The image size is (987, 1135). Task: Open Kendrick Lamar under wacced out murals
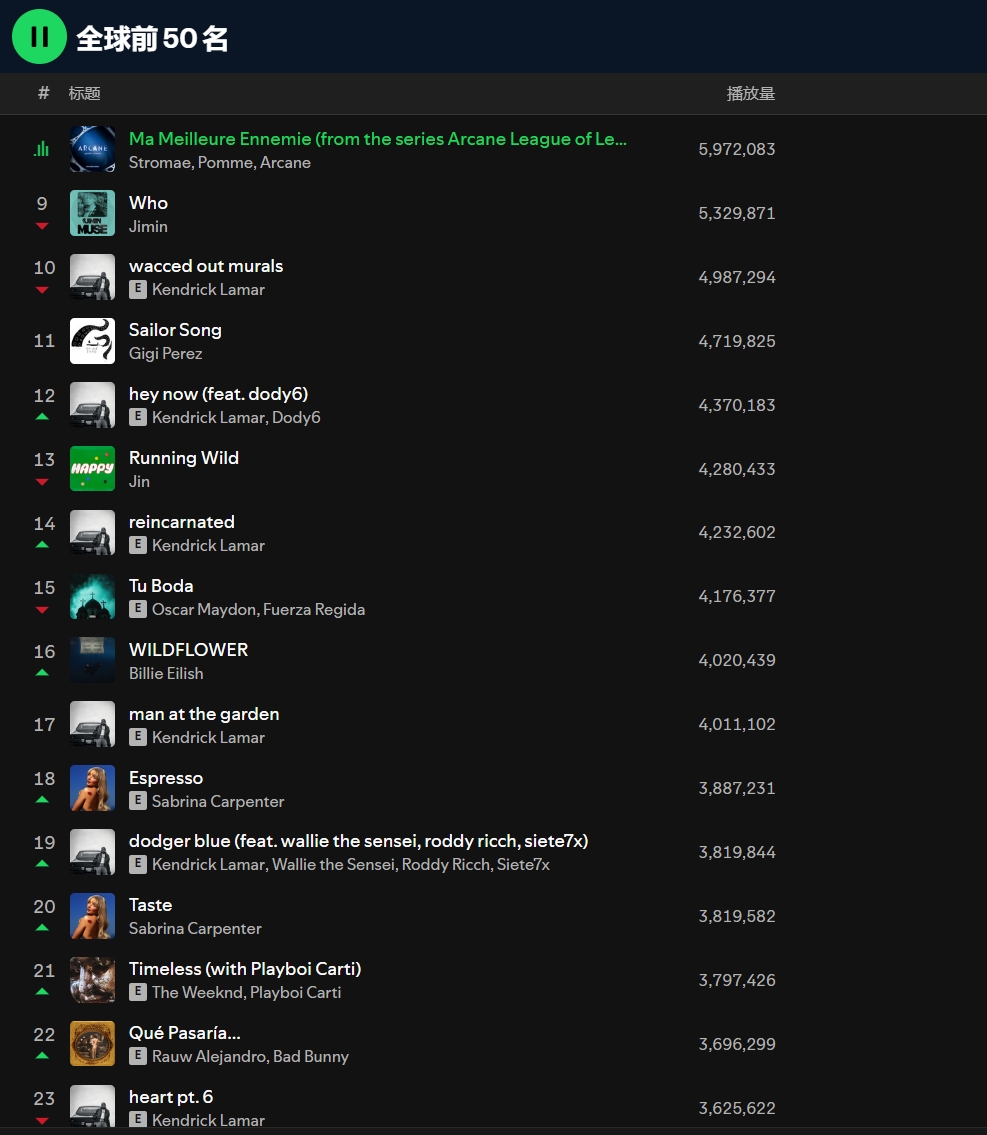click(208, 290)
